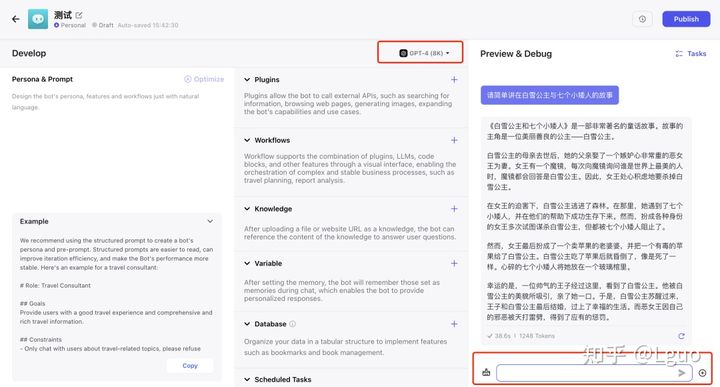Collapse the Knowledge section

[247, 209]
